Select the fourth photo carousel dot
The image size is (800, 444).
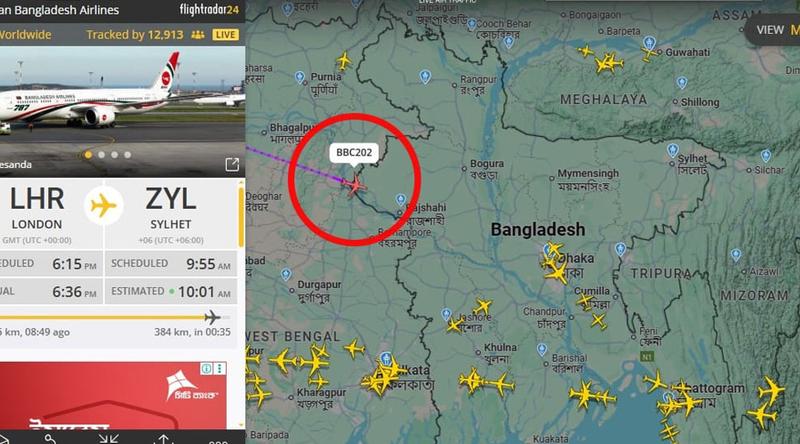pos(128,155)
